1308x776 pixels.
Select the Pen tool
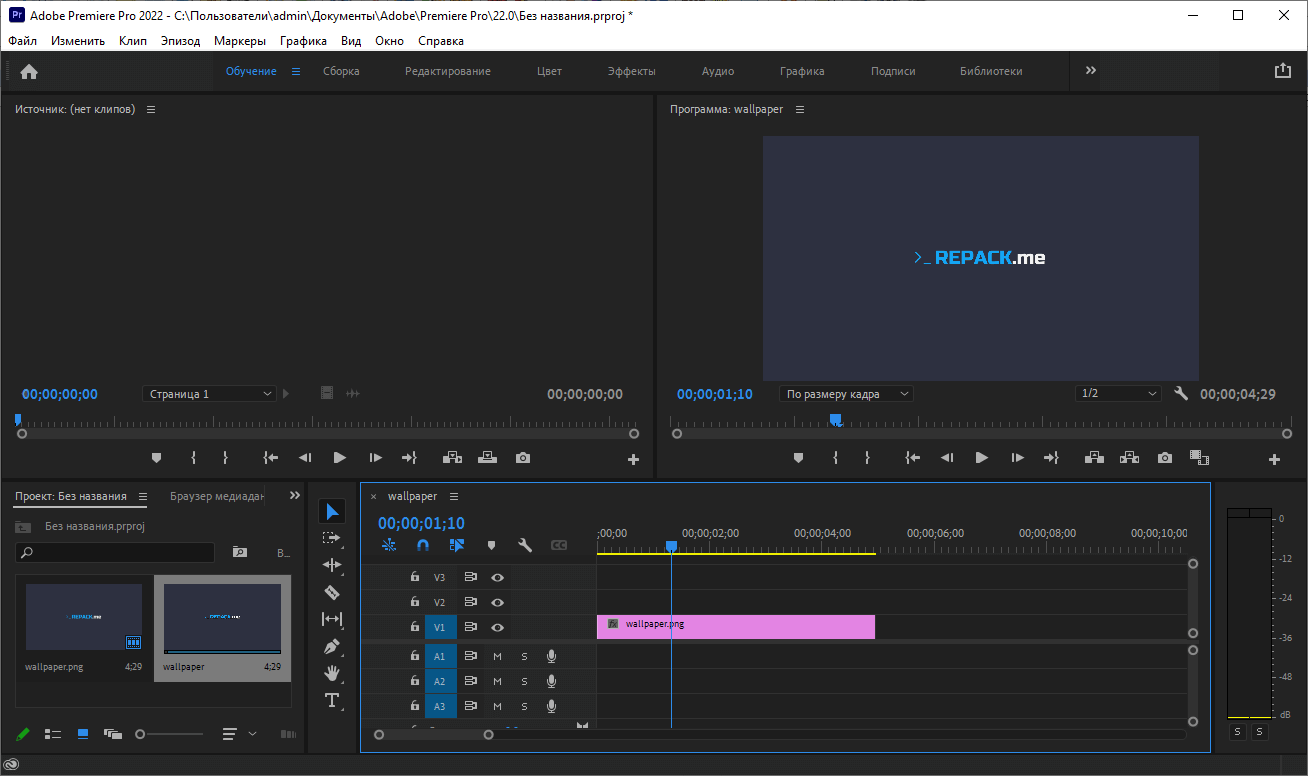[332, 646]
